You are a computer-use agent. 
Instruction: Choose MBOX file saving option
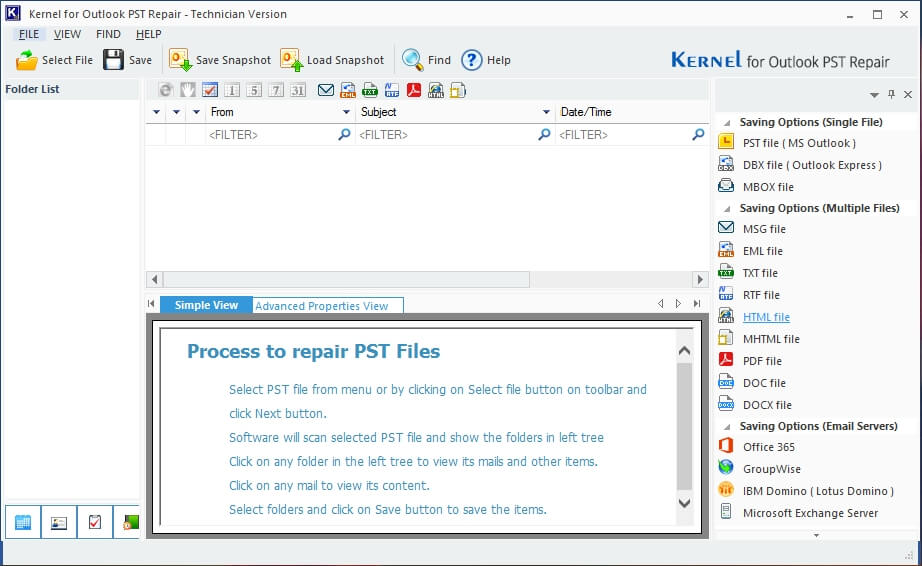(756, 187)
